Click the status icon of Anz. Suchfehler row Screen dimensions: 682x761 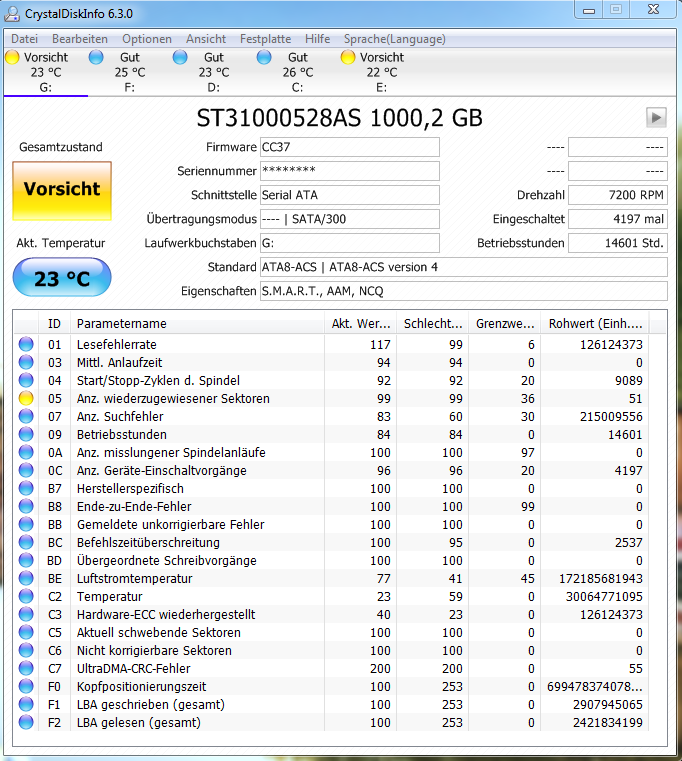click(x=26, y=416)
